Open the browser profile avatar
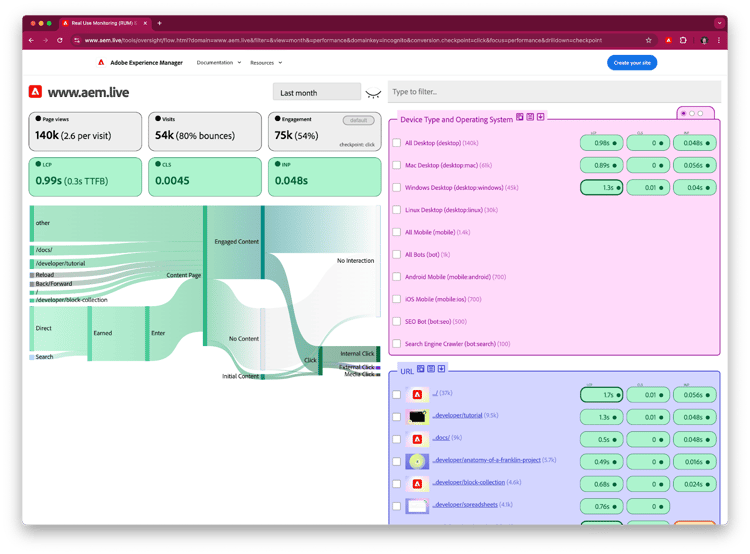 pyautogui.click(x=704, y=40)
